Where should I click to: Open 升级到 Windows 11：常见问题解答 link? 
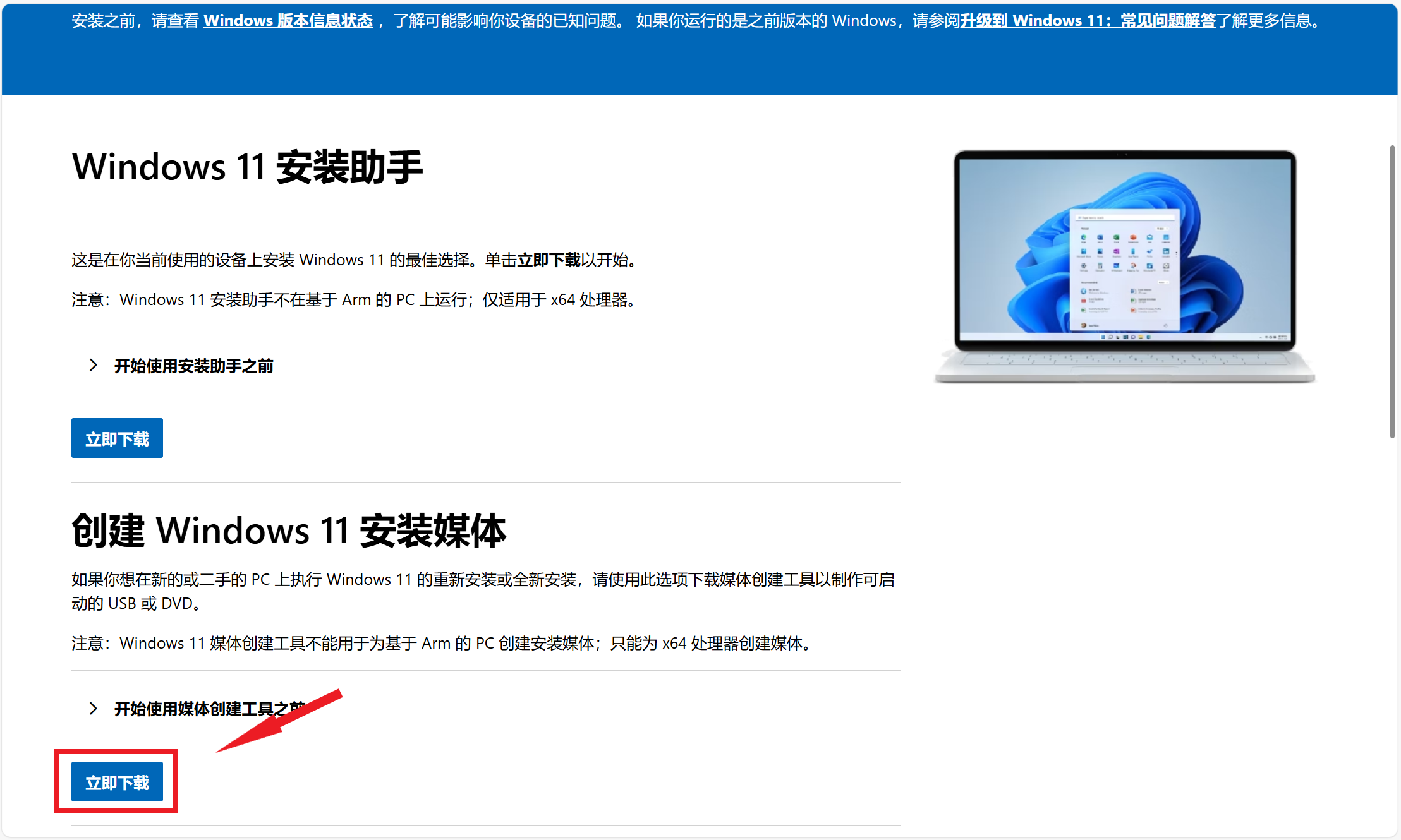pos(1088,21)
